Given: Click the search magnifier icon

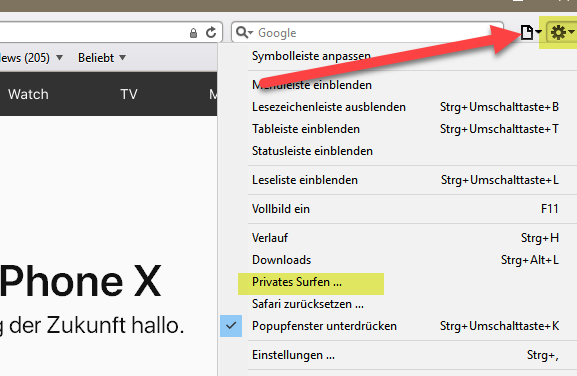Looking at the screenshot, I should pos(242,32).
